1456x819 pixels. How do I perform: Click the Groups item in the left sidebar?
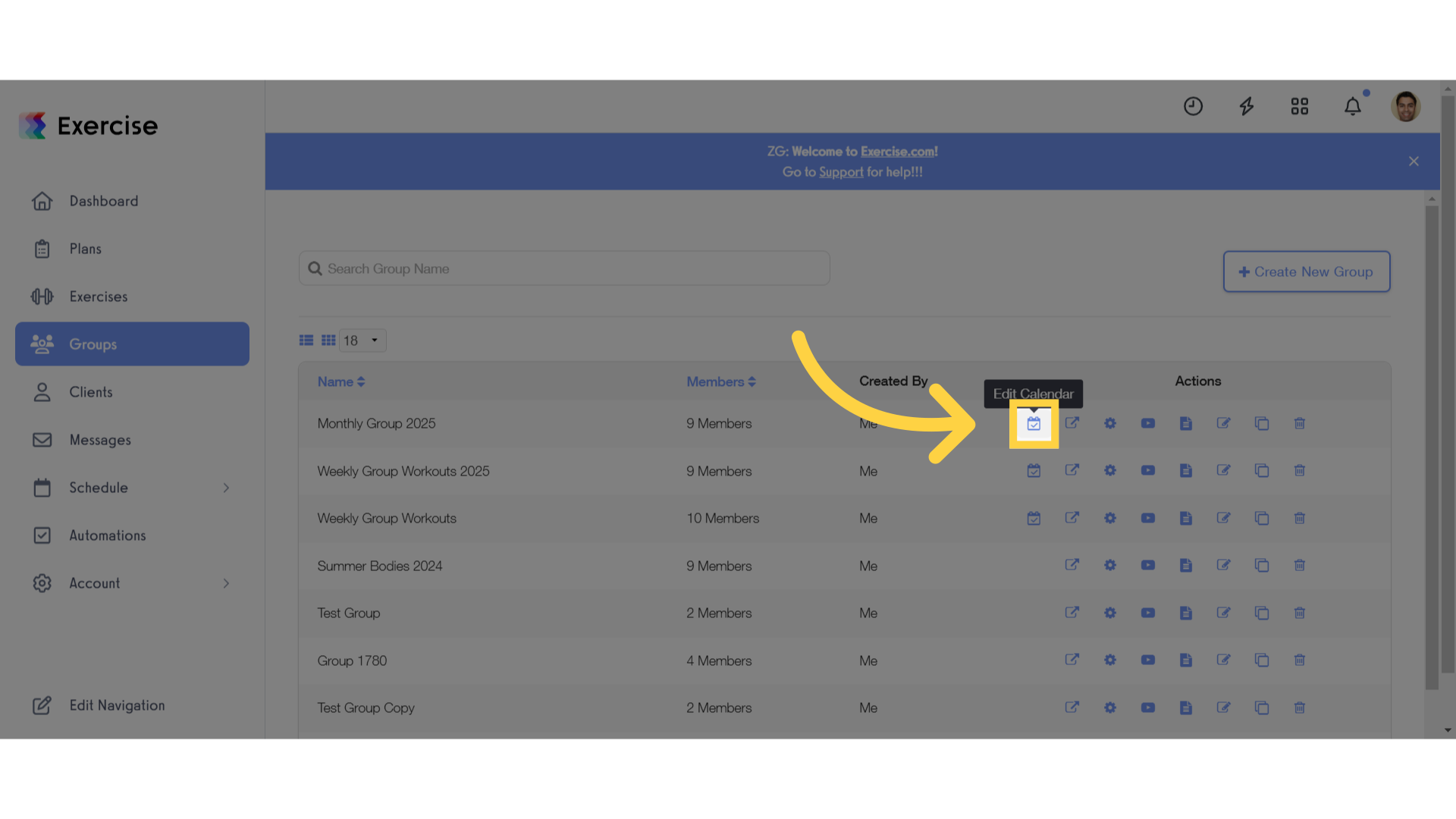132,343
